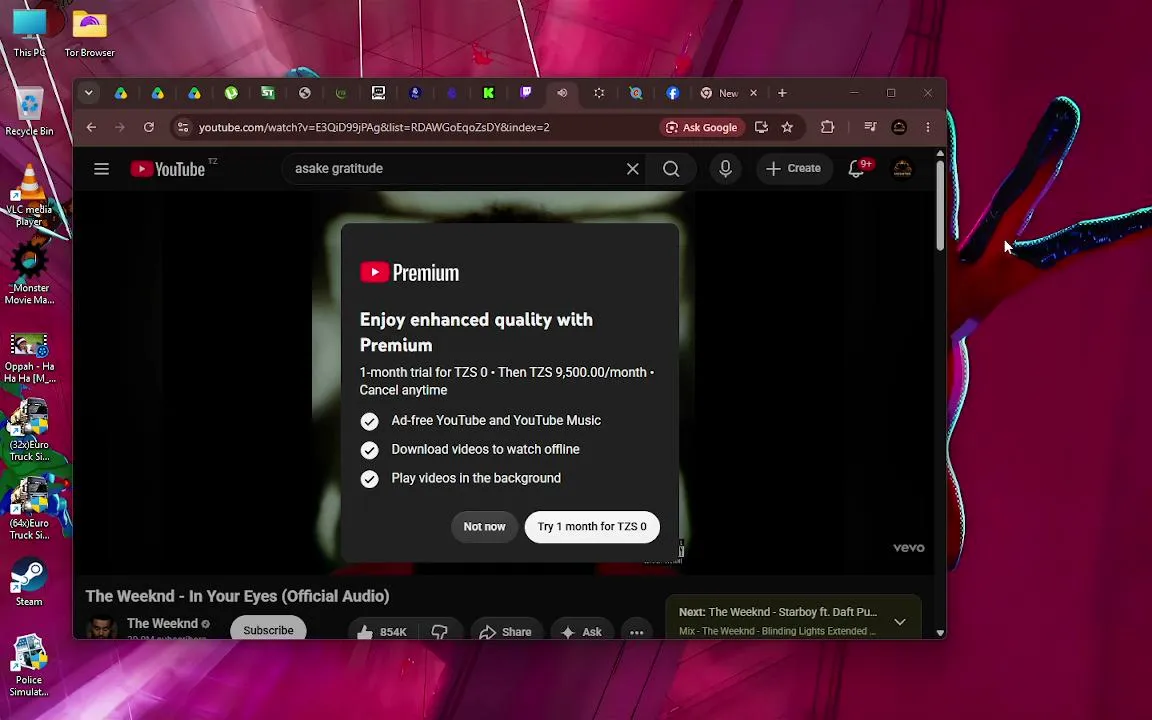Viewport: 1152px width, 720px height.
Task: Click the video title In Your Eyes
Action: [237, 596]
